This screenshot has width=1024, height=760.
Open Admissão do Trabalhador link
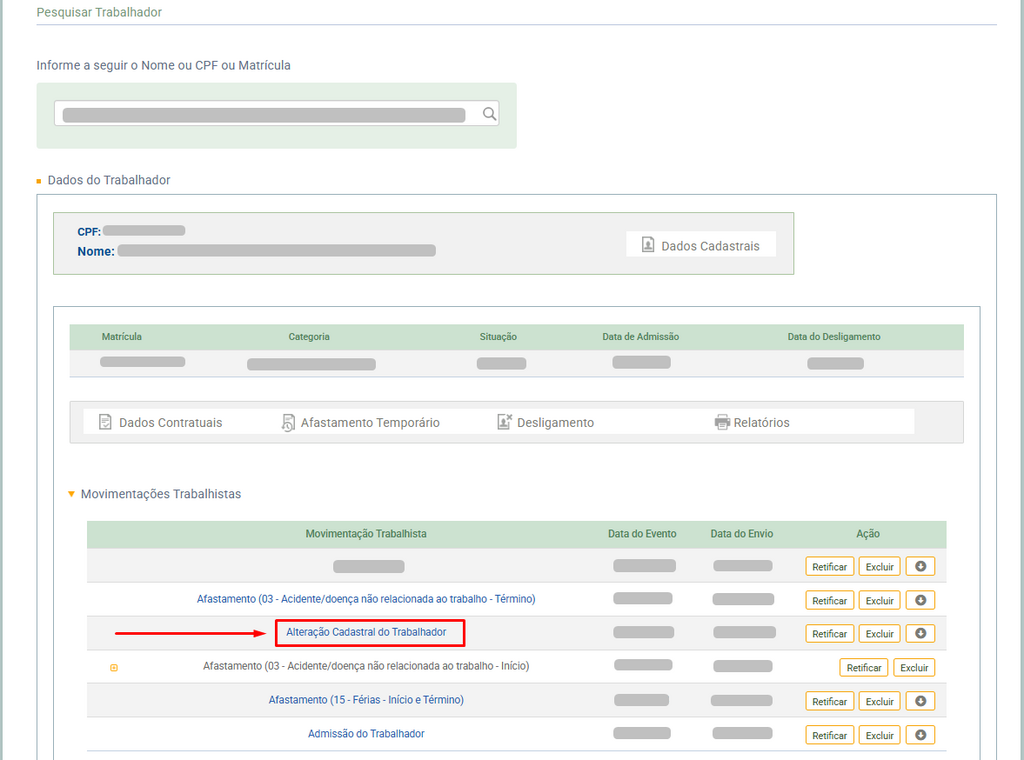coord(366,734)
